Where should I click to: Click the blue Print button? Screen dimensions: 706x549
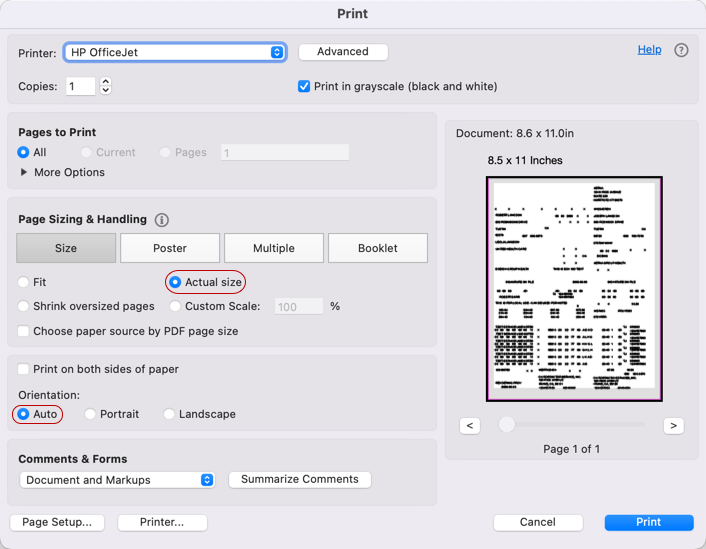[649, 522]
